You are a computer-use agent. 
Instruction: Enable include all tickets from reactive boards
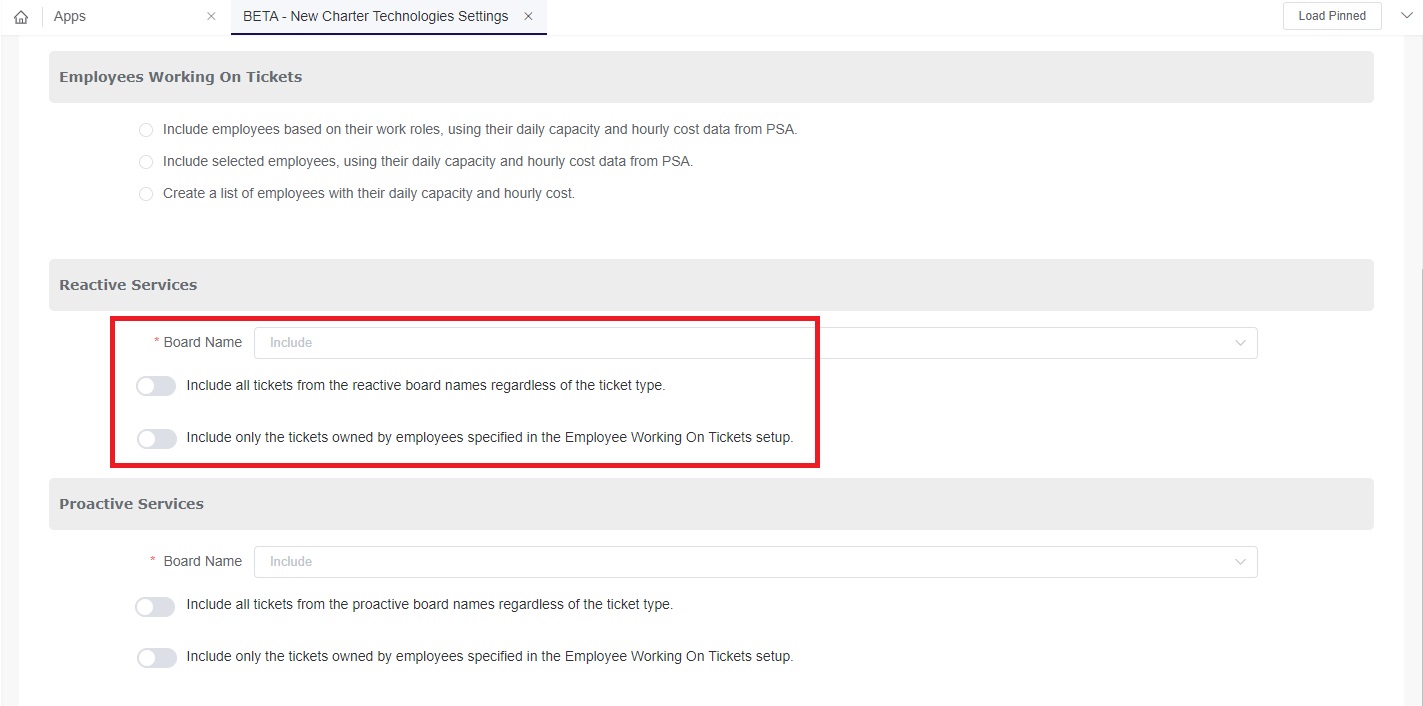click(156, 386)
